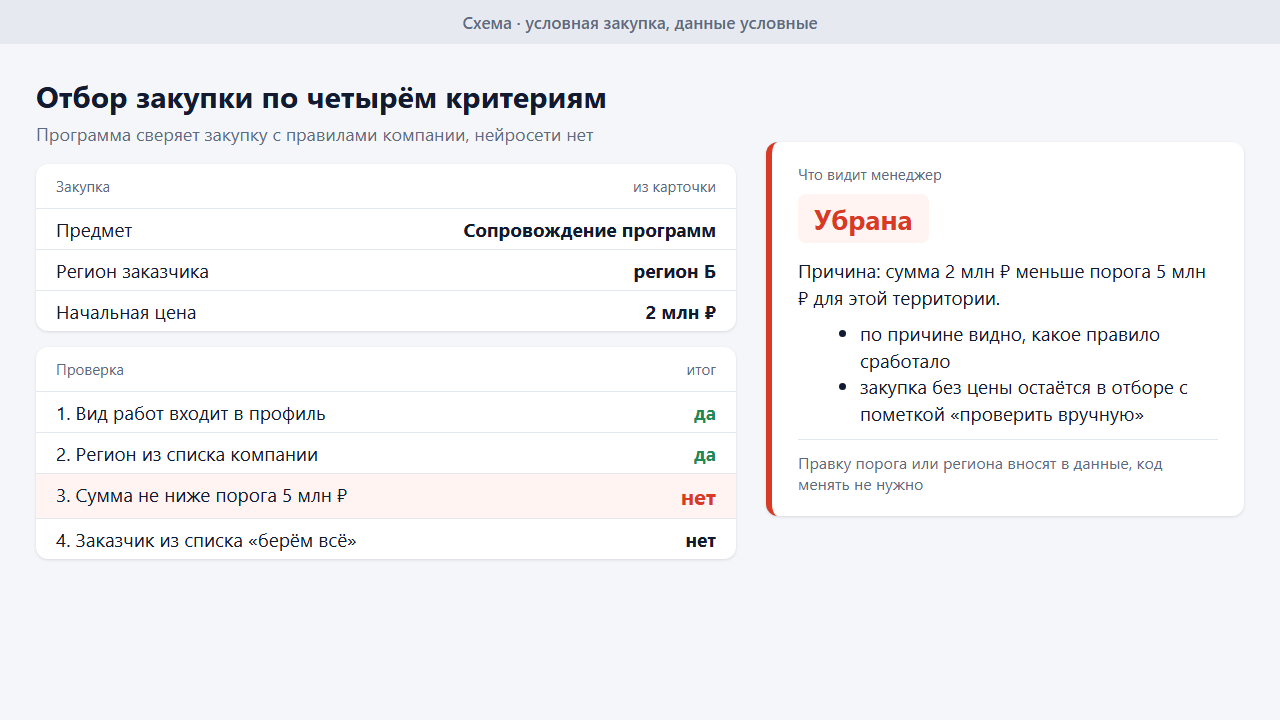Image resolution: width=1280 pixels, height=720 pixels.
Task: Click the red «Убрана» status badge
Action: coord(863,219)
